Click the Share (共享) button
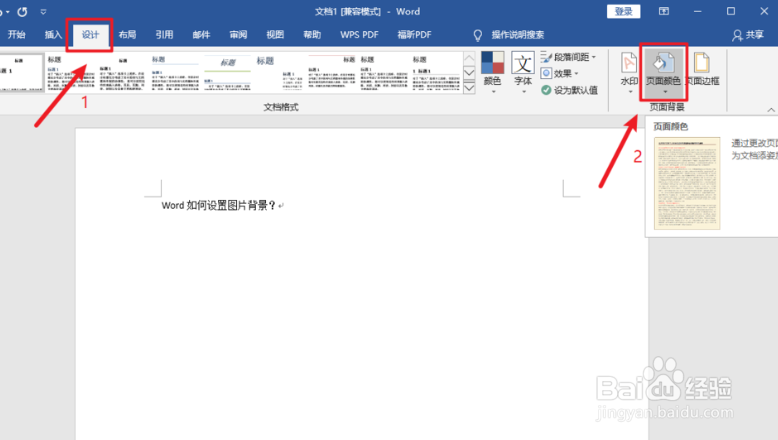The height and width of the screenshot is (440, 778). pyautogui.click(x=748, y=35)
